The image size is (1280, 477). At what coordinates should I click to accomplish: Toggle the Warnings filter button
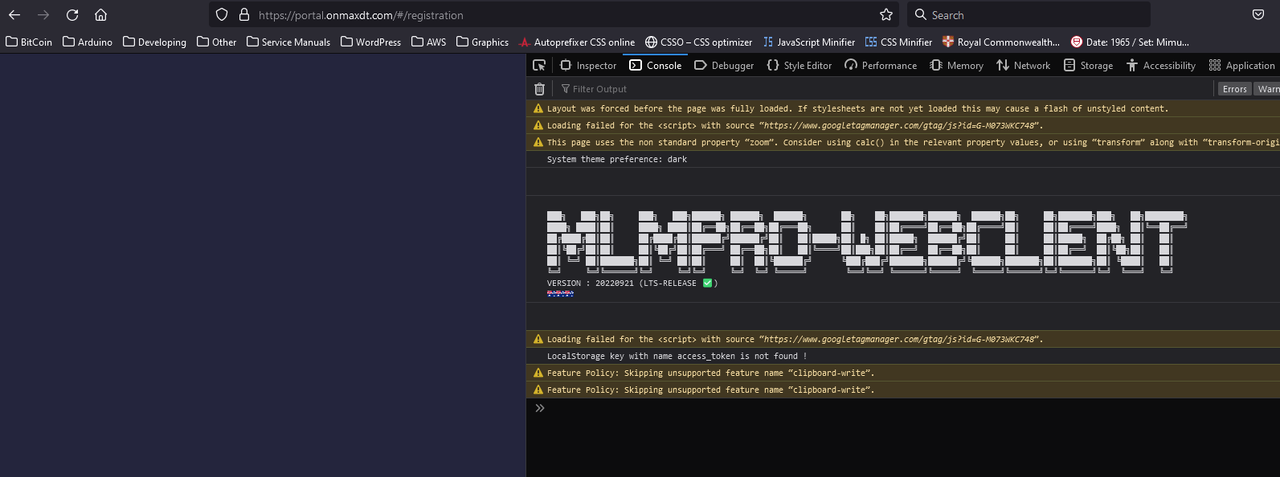pos(1267,89)
